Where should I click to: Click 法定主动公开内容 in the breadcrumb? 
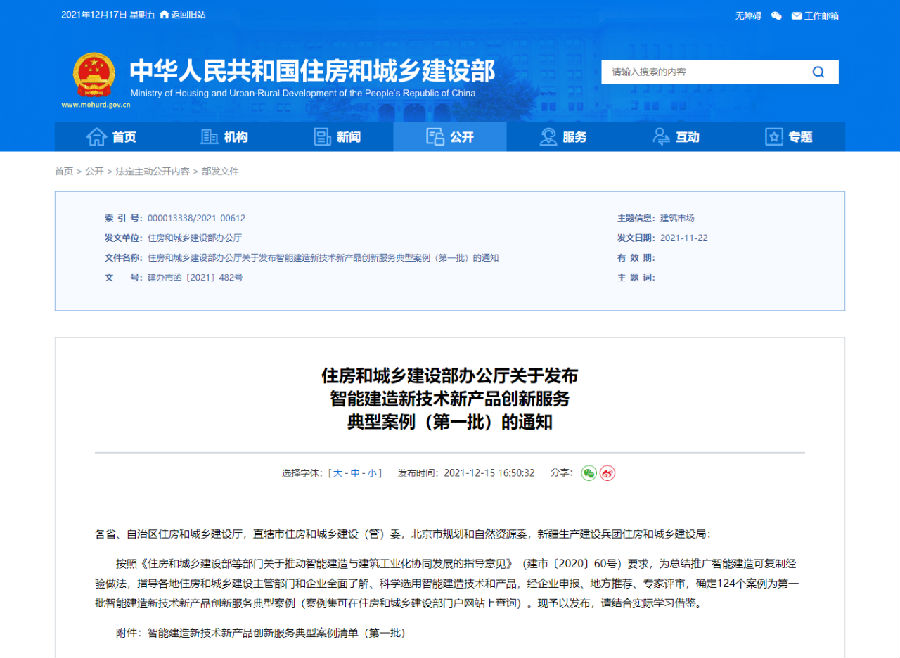point(152,171)
